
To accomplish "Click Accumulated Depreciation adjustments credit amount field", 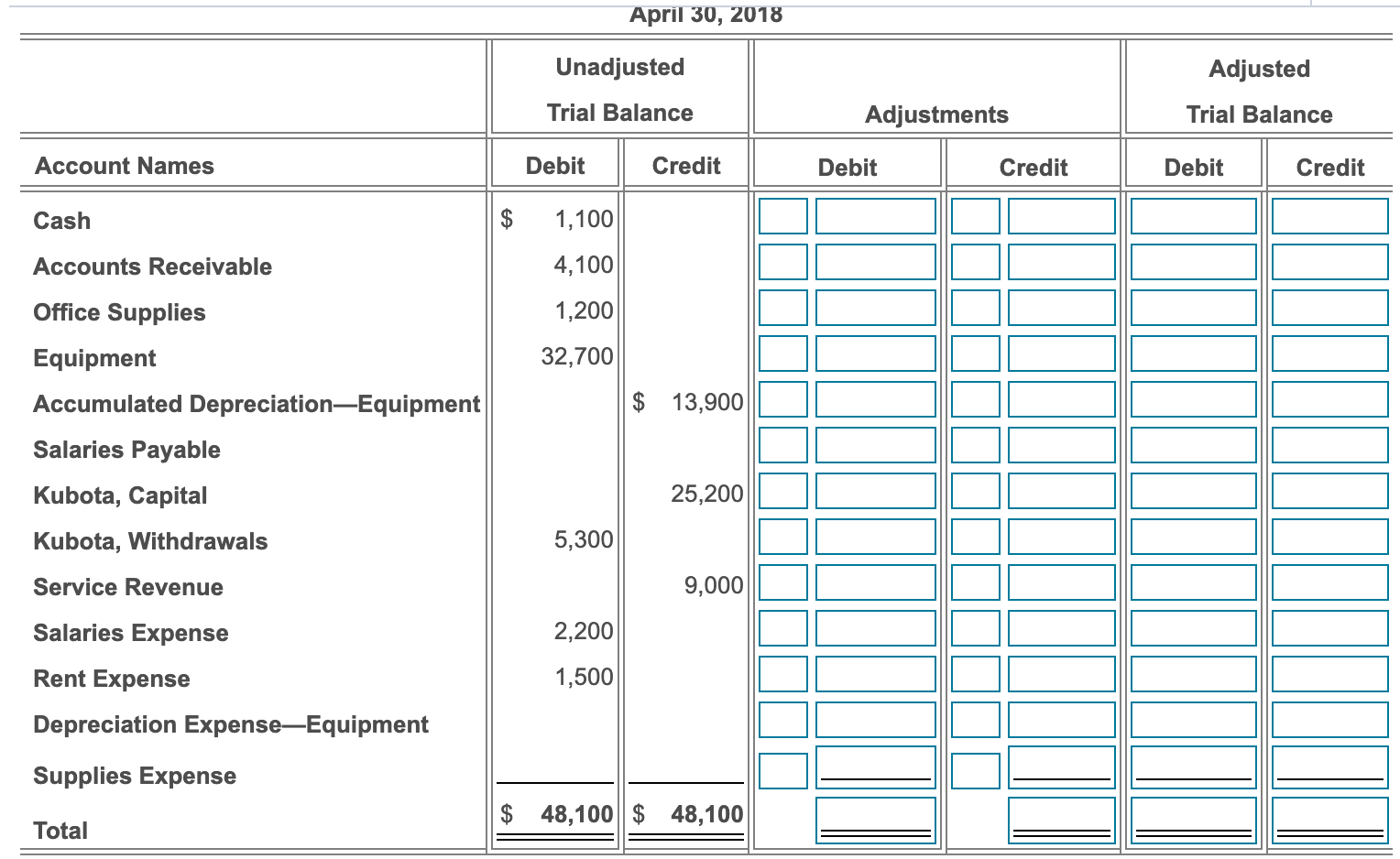I will click(x=1062, y=399).
